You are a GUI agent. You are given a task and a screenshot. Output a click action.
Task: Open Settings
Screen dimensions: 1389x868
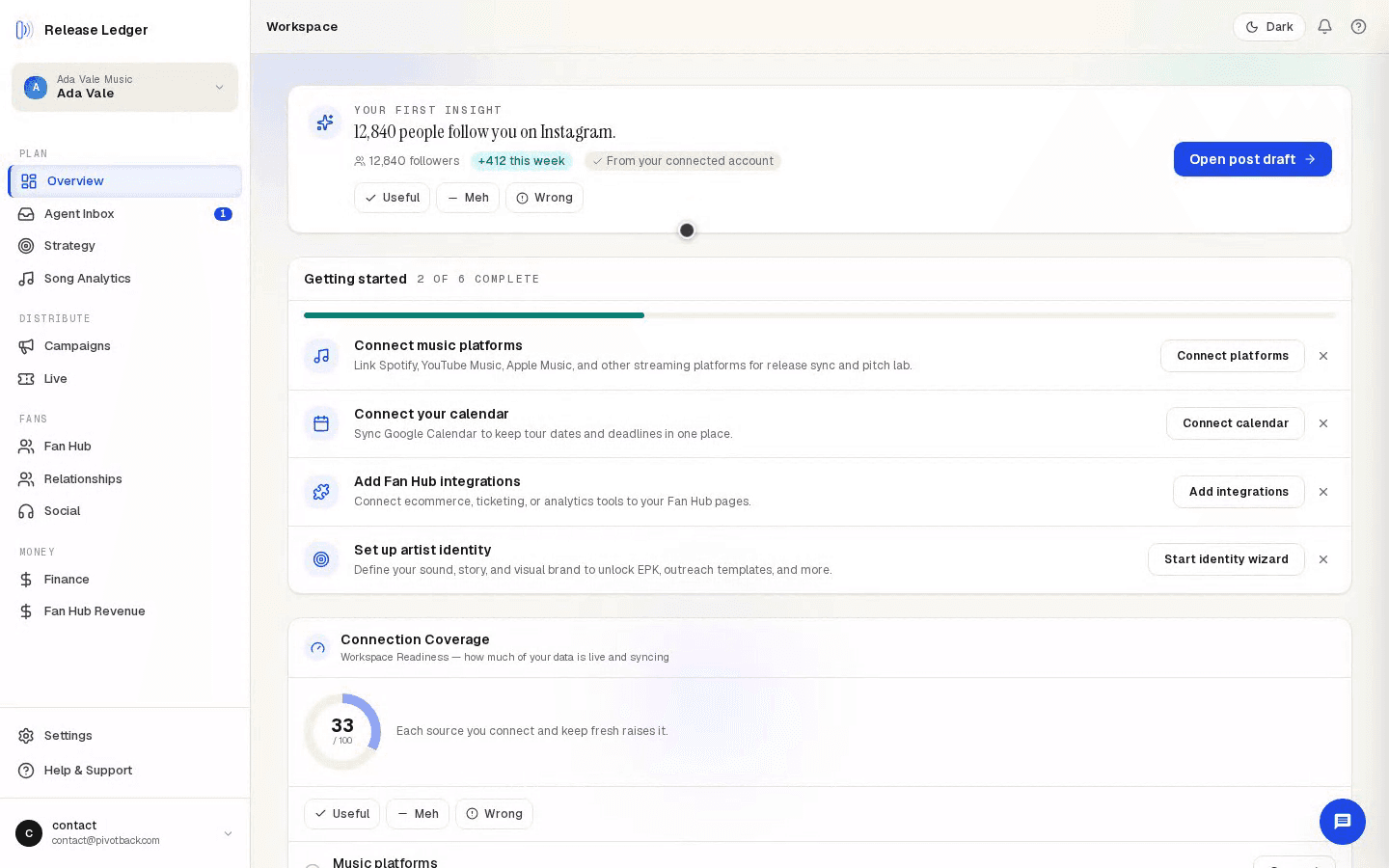pos(124,736)
